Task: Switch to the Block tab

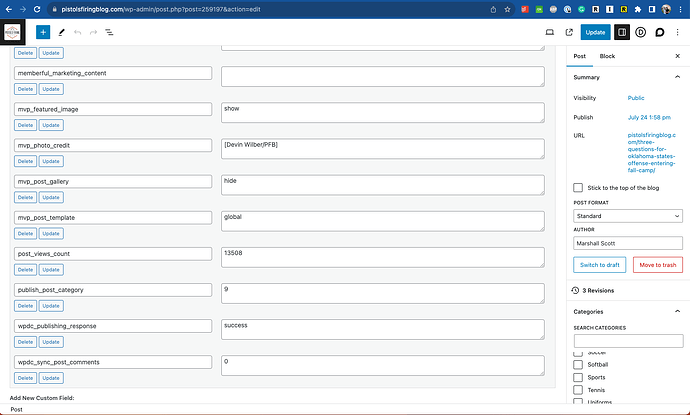Action: (607, 56)
